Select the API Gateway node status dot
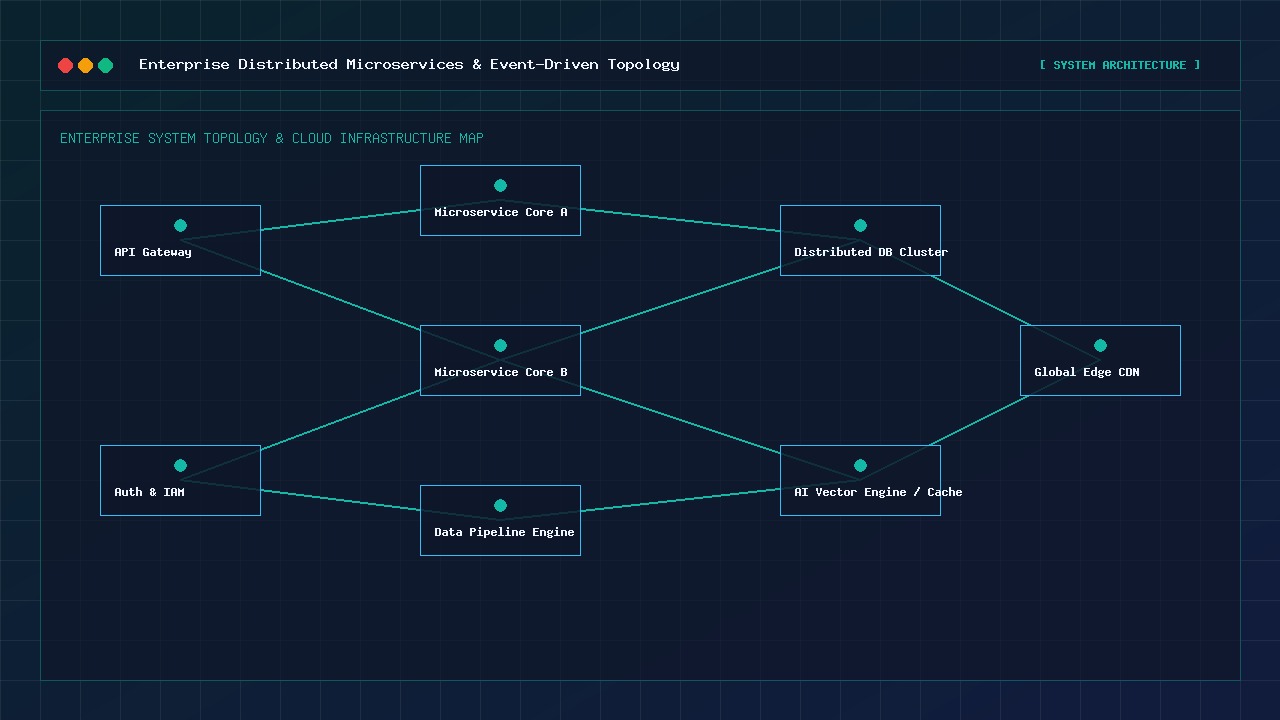The image size is (1280, 720). (x=180, y=225)
